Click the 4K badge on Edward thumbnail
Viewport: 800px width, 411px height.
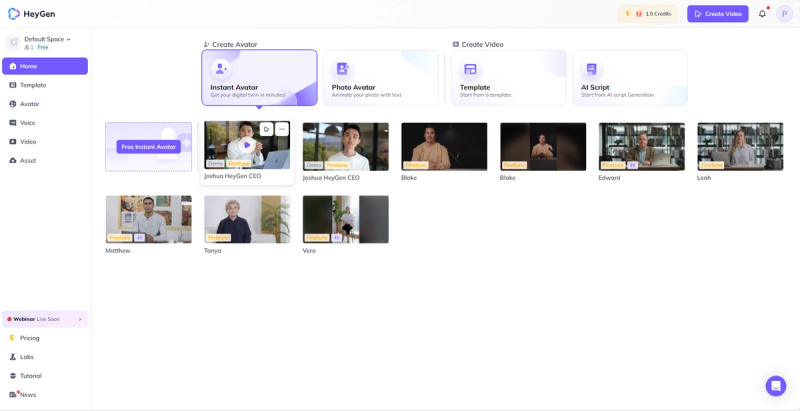pyautogui.click(x=632, y=165)
